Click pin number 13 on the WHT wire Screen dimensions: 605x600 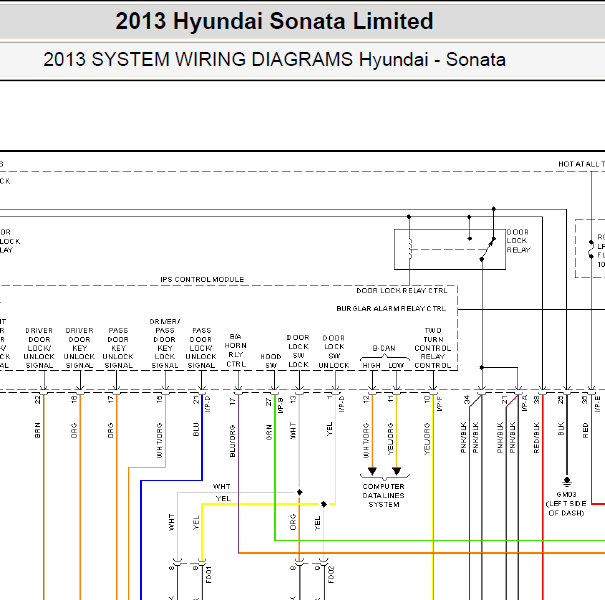[293, 400]
